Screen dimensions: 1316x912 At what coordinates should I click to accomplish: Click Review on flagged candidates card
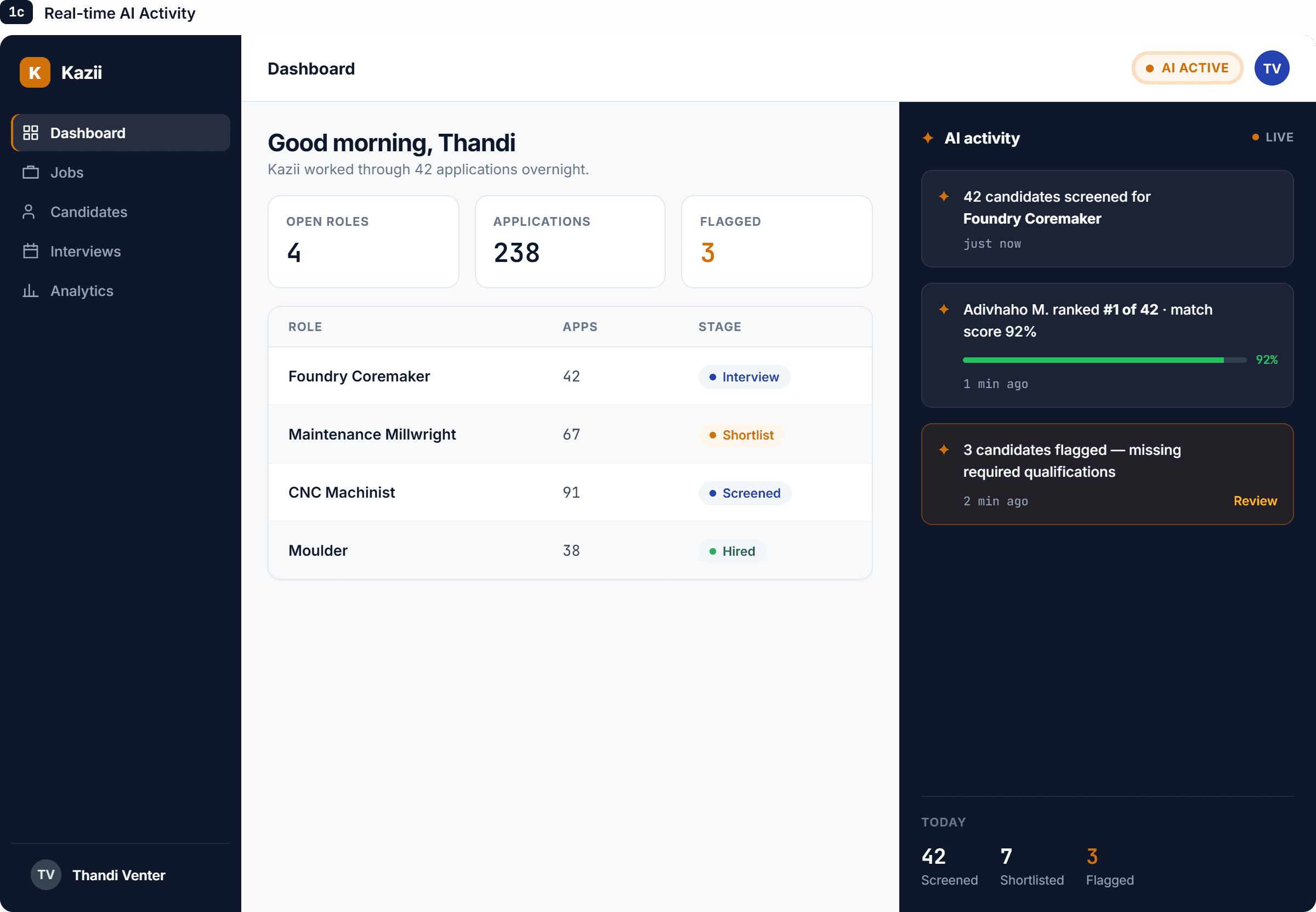1255,500
